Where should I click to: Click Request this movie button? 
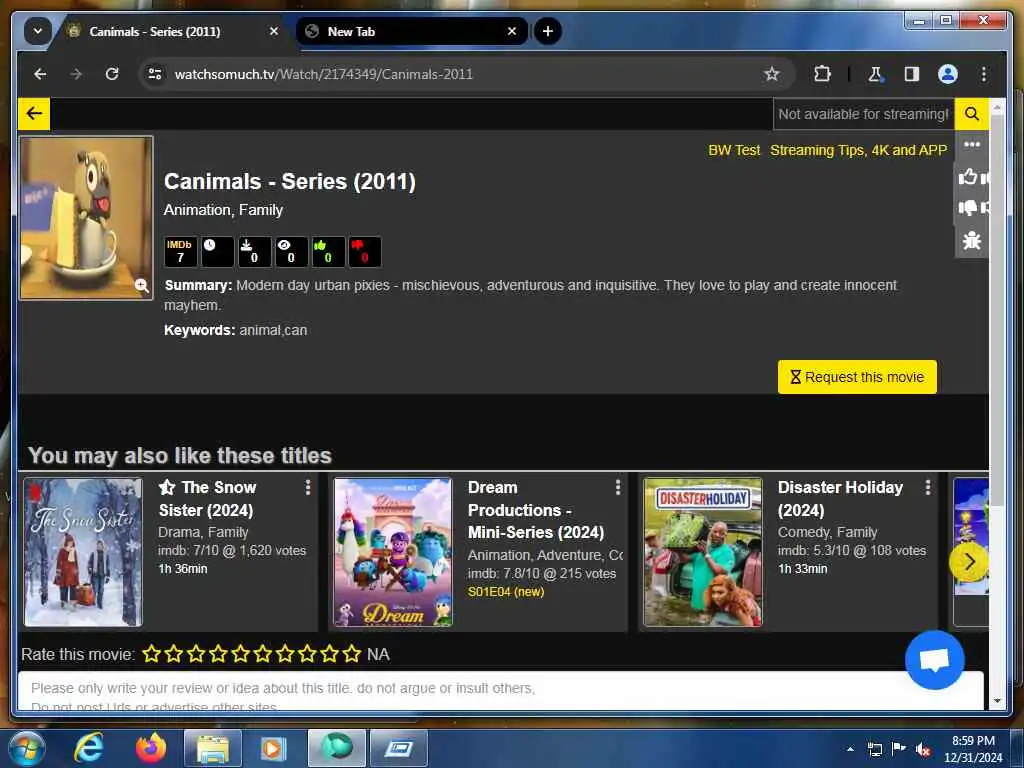click(857, 377)
